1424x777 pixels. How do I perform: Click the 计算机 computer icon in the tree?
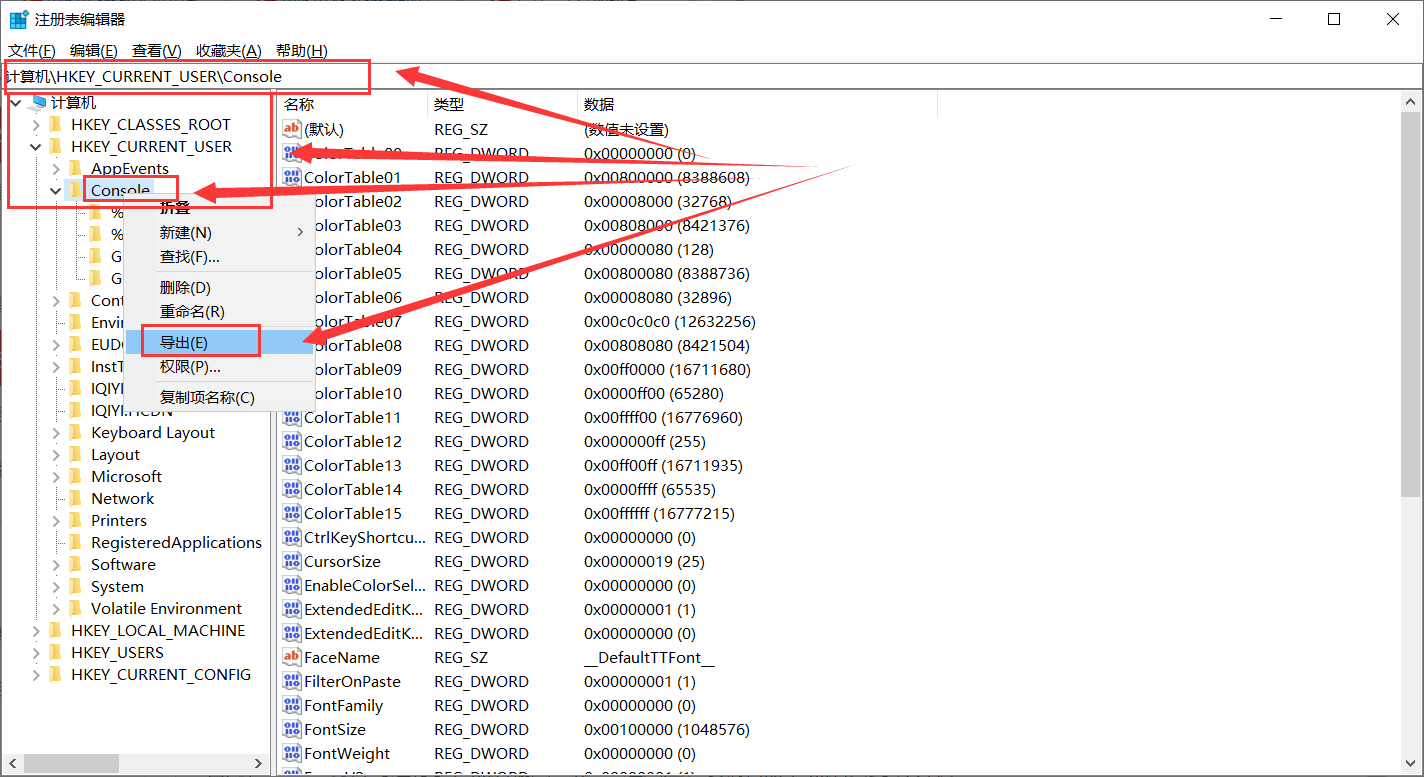(x=39, y=102)
